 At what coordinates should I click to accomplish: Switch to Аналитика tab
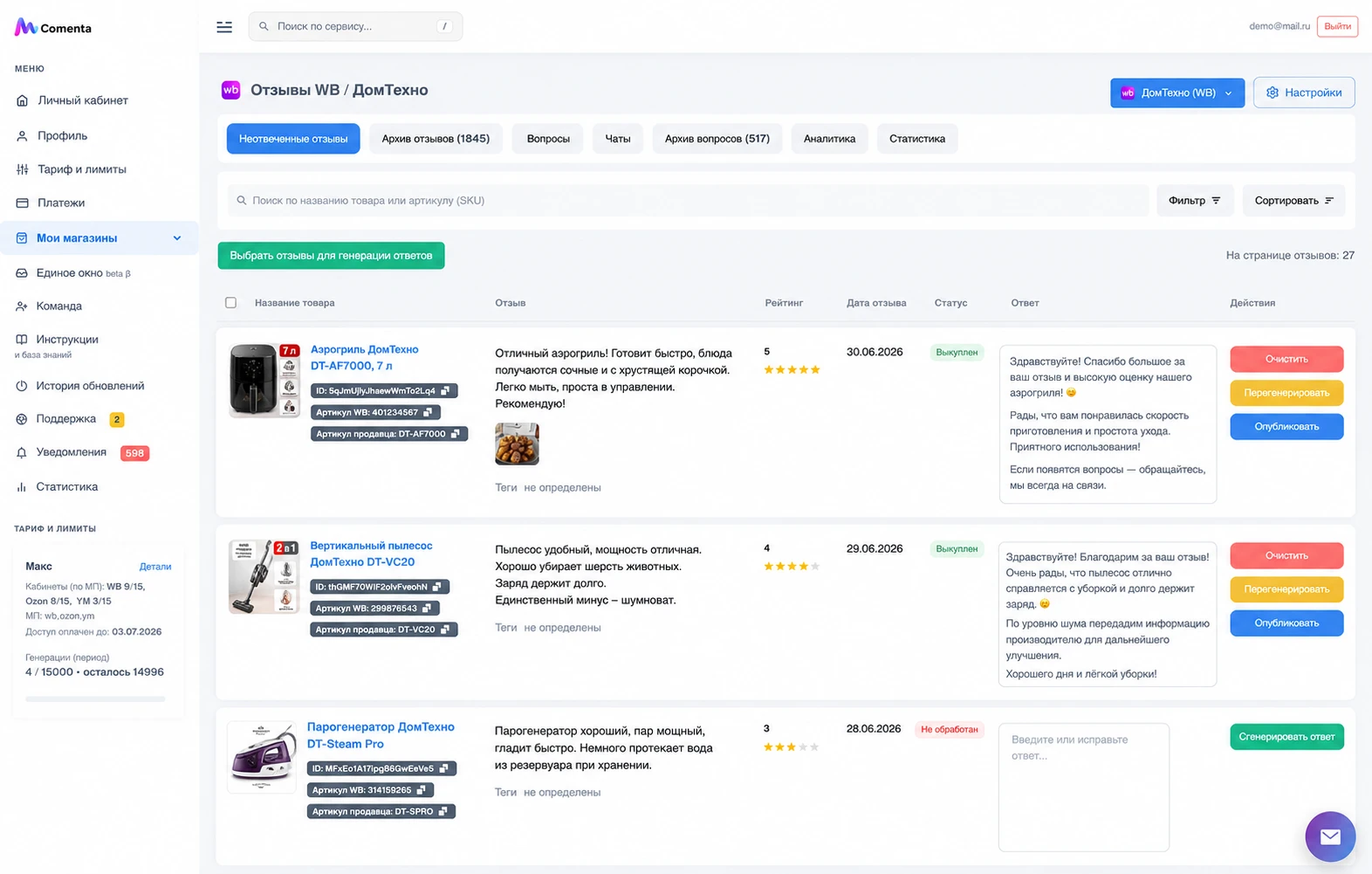(x=829, y=139)
